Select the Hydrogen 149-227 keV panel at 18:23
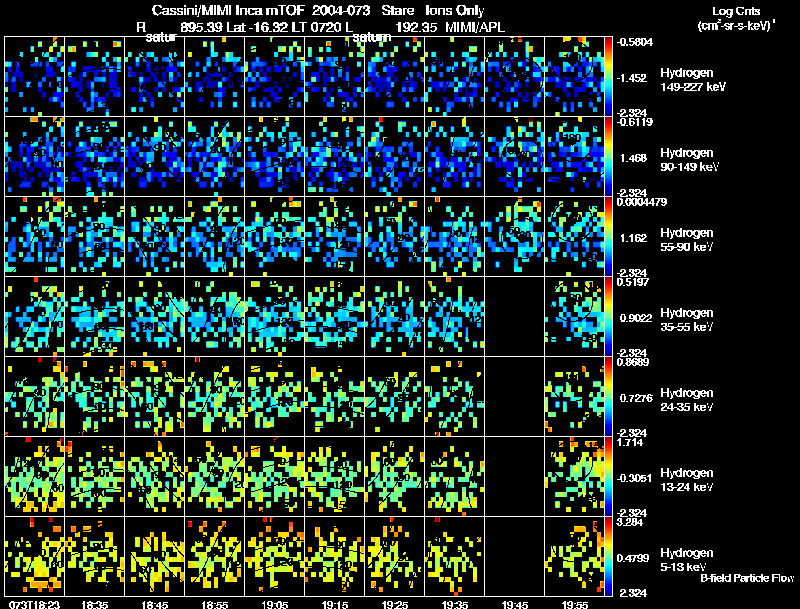800x609 pixels. (x=34, y=77)
